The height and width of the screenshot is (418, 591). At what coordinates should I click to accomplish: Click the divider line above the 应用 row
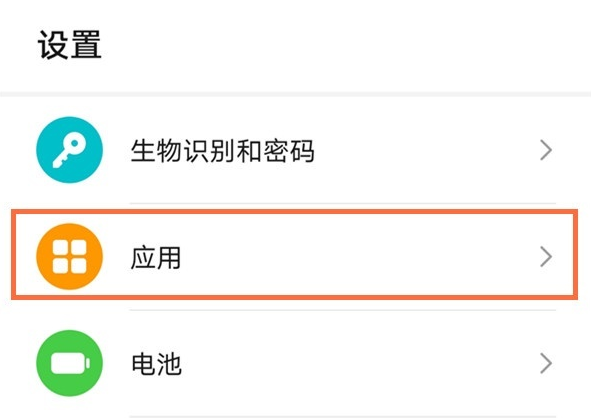[343, 204]
